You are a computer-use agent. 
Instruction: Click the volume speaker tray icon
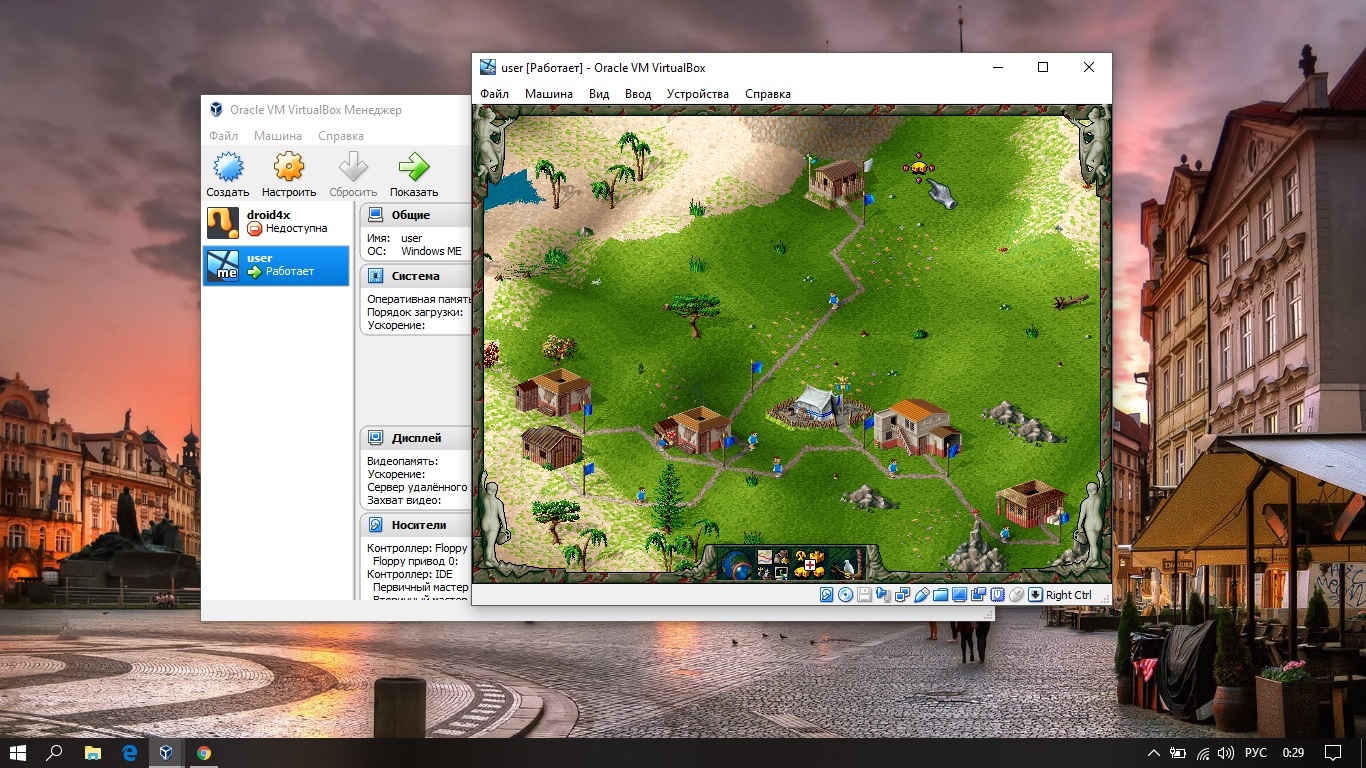click(x=1225, y=752)
